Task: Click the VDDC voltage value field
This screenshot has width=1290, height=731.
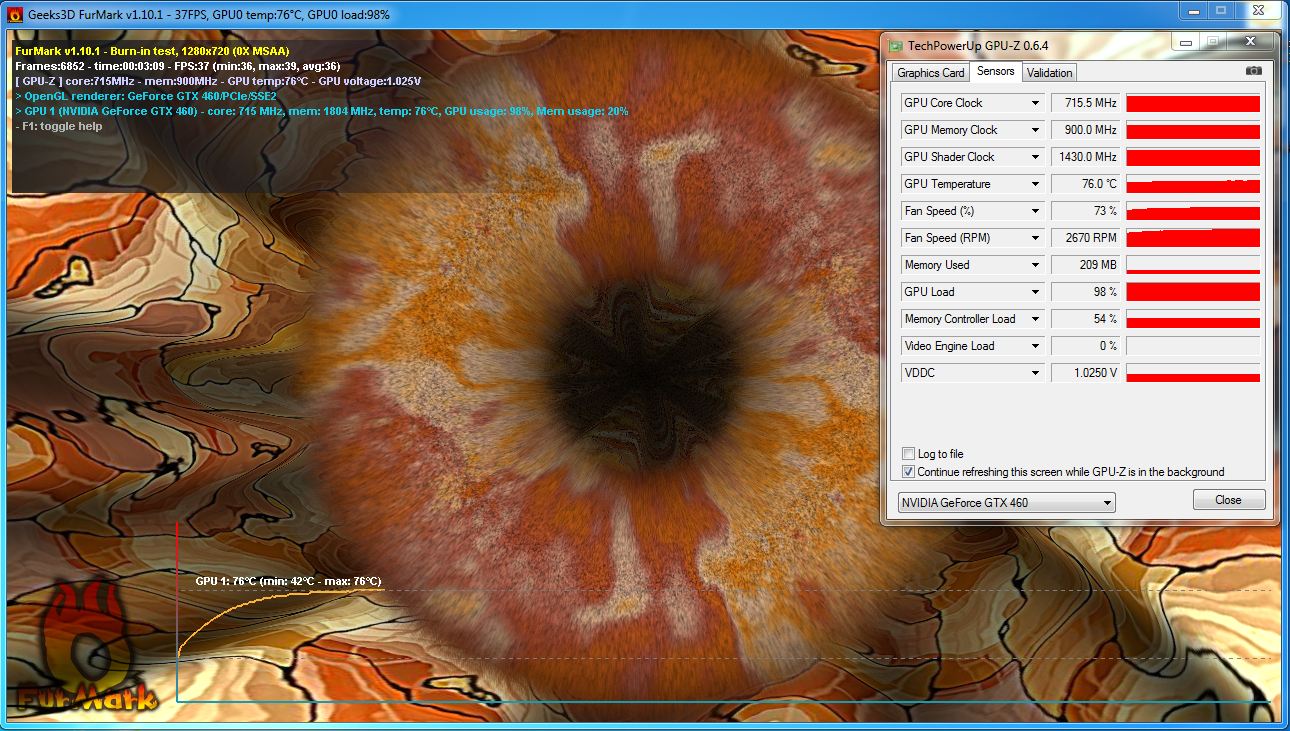Action: point(1085,373)
